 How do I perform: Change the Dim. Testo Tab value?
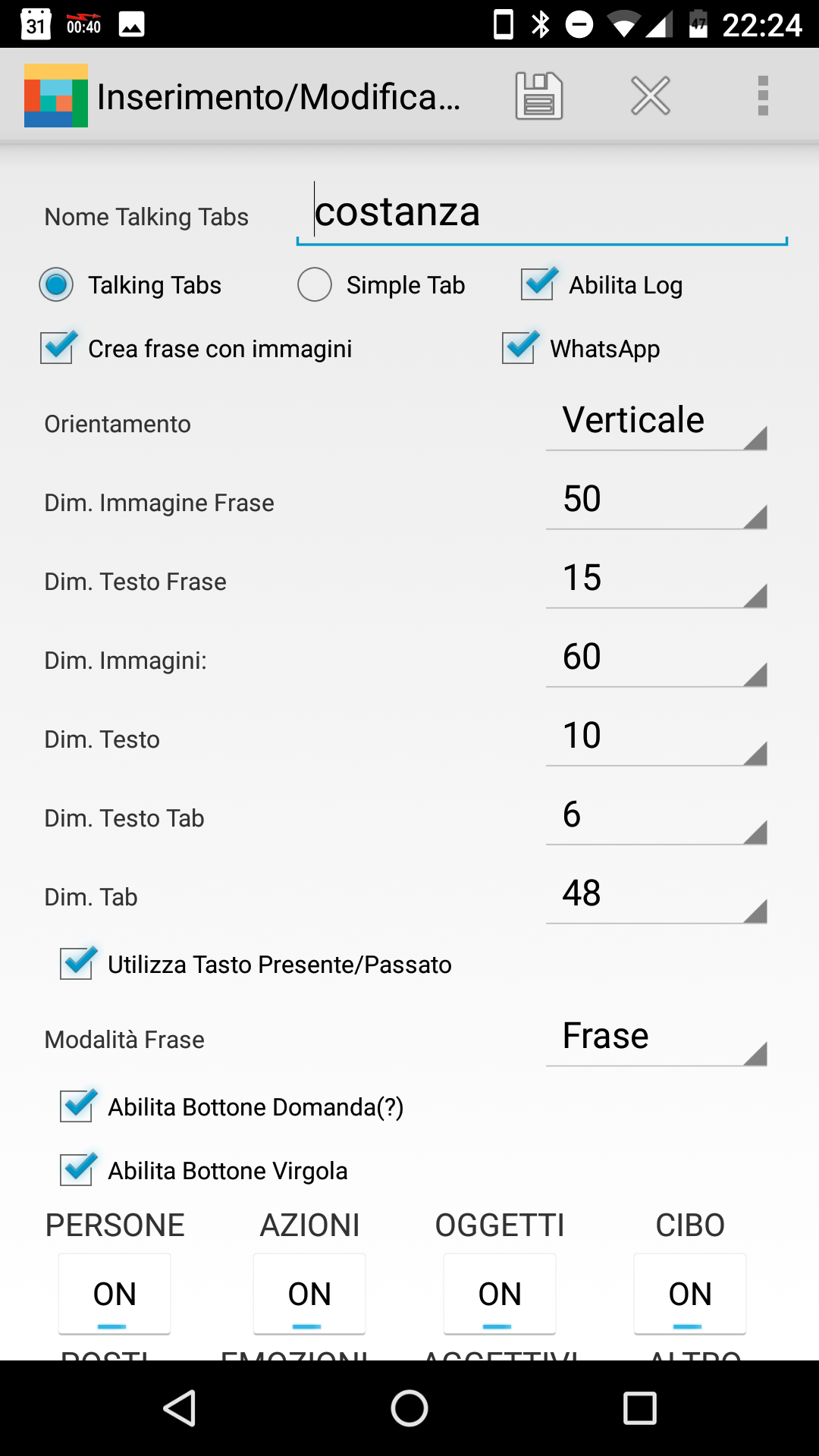(x=656, y=817)
